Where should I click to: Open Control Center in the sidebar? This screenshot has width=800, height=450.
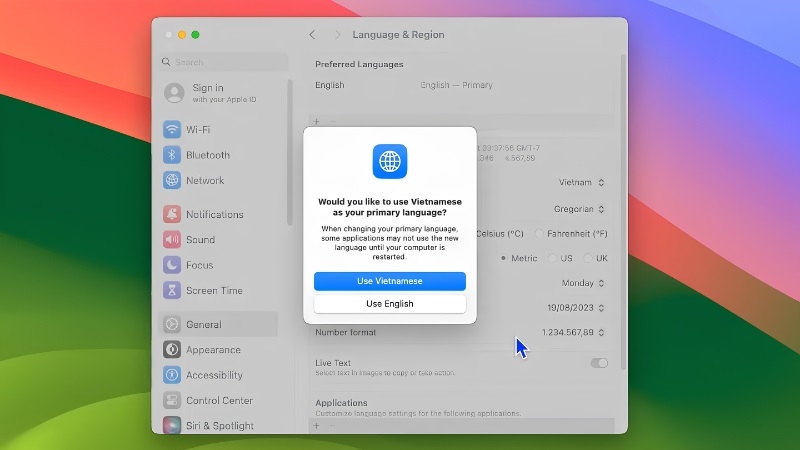219,401
